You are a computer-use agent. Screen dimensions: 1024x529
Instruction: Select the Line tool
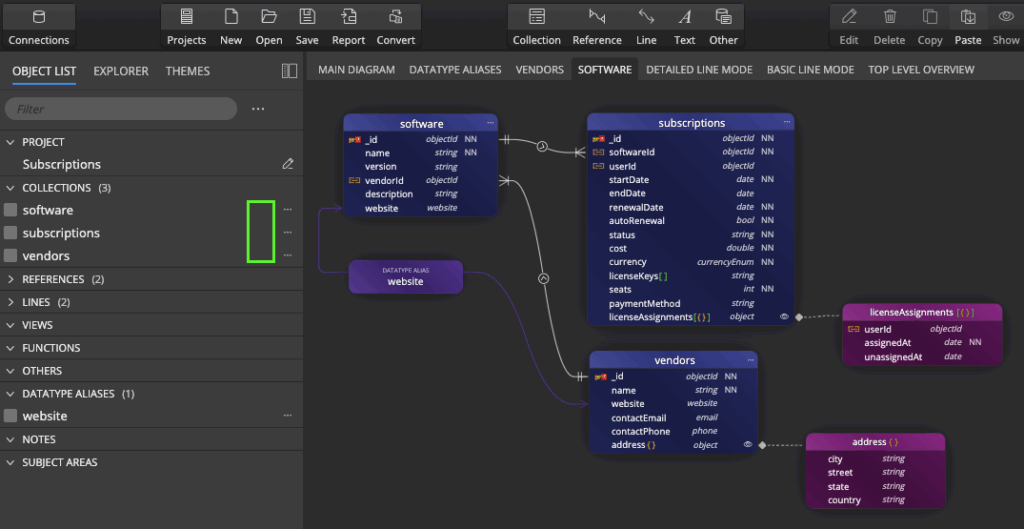[x=646, y=17]
